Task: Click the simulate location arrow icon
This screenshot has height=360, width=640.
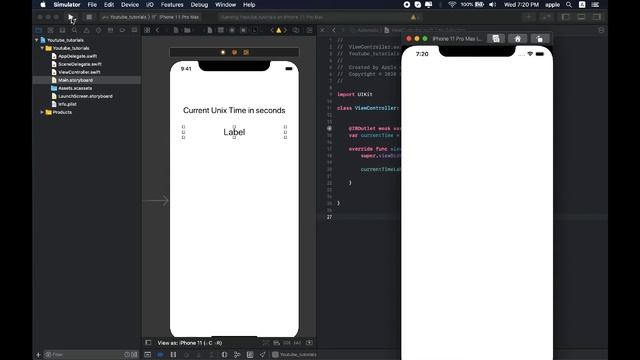Action: (x=262, y=355)
